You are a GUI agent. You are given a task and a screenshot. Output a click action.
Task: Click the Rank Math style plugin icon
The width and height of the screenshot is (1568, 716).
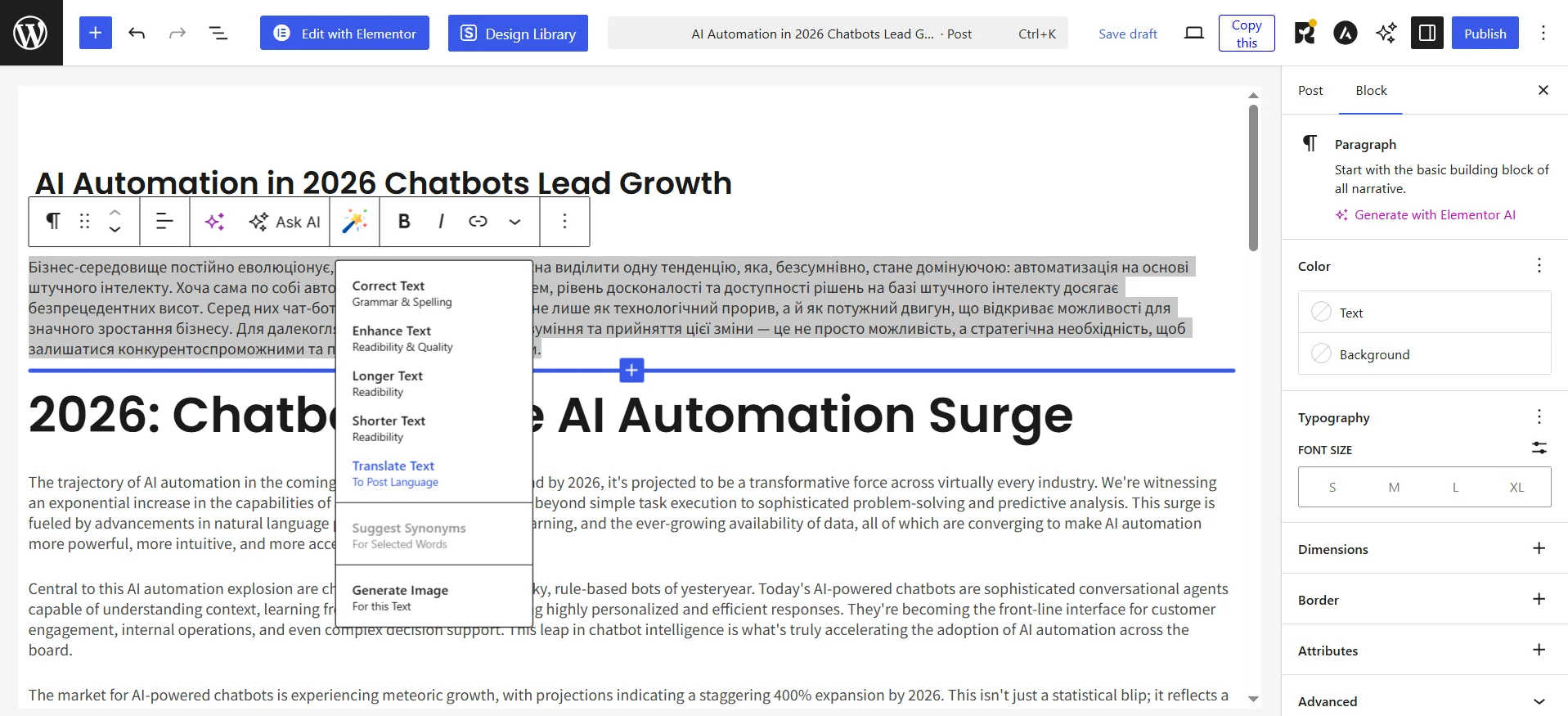[x=1305, y=33]
